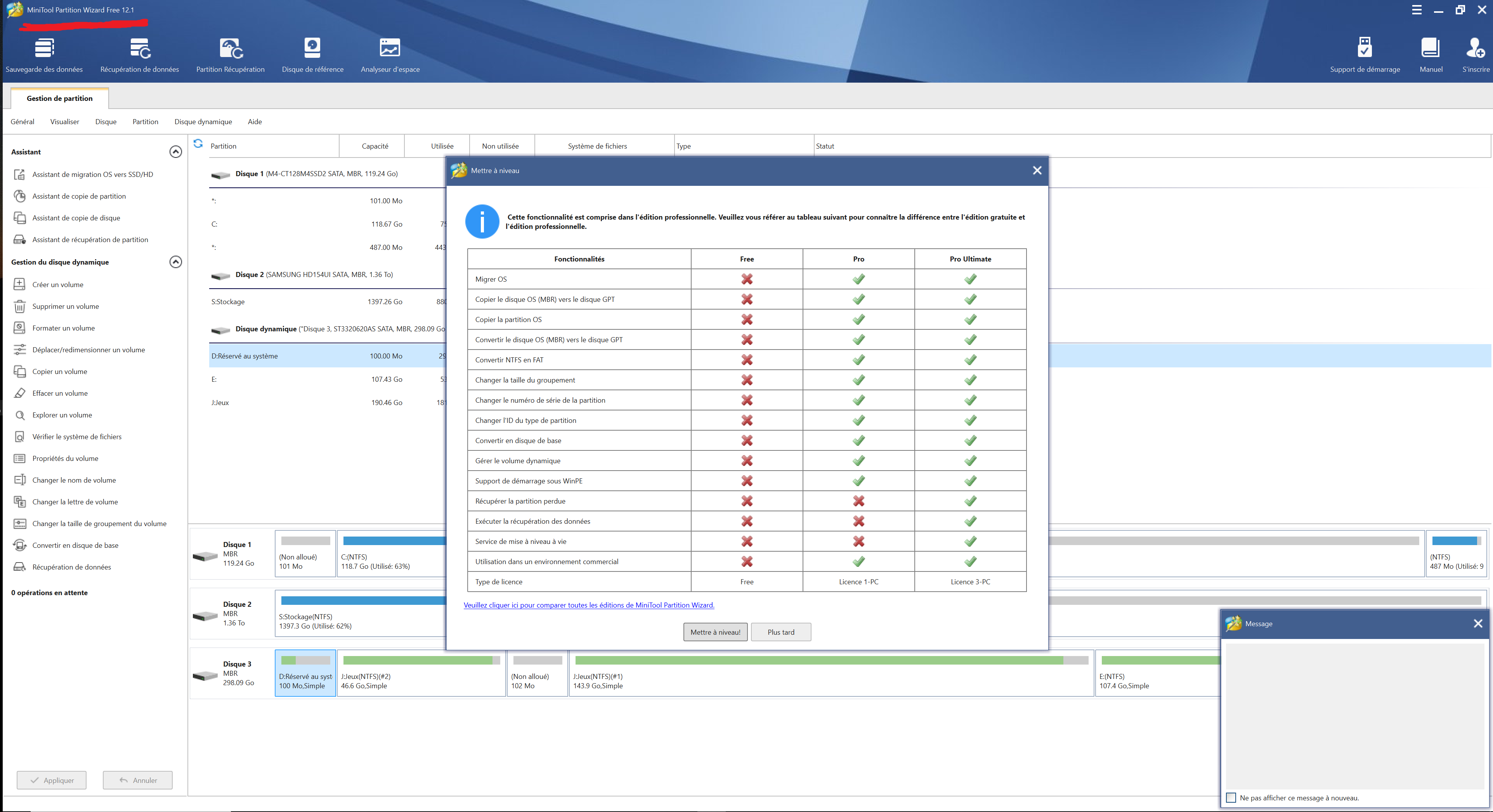
Task: Close the Message popup
Action: pos(1478,623)
